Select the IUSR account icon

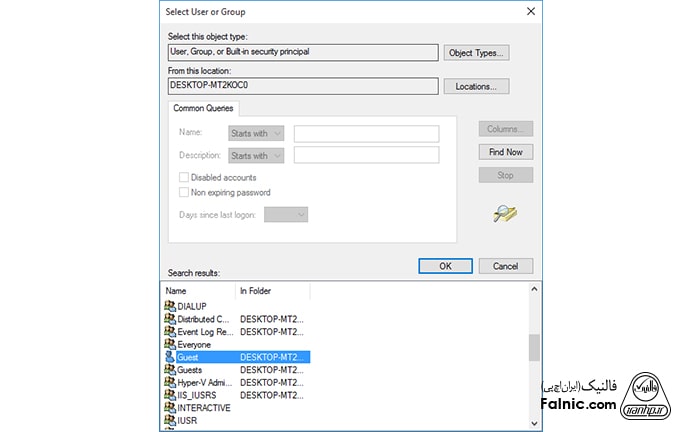click(x=169, y=421)
